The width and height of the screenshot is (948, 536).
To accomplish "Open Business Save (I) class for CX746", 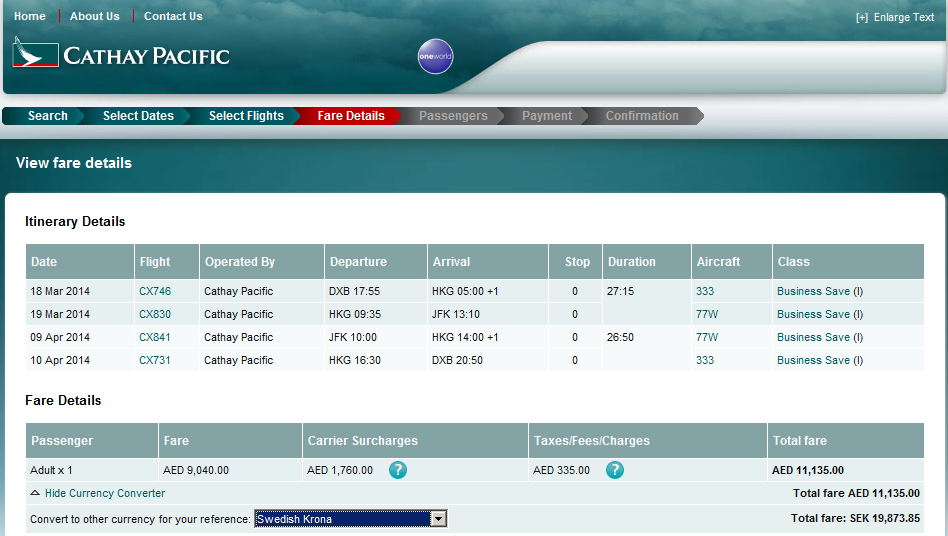I will tap(820, 291).
